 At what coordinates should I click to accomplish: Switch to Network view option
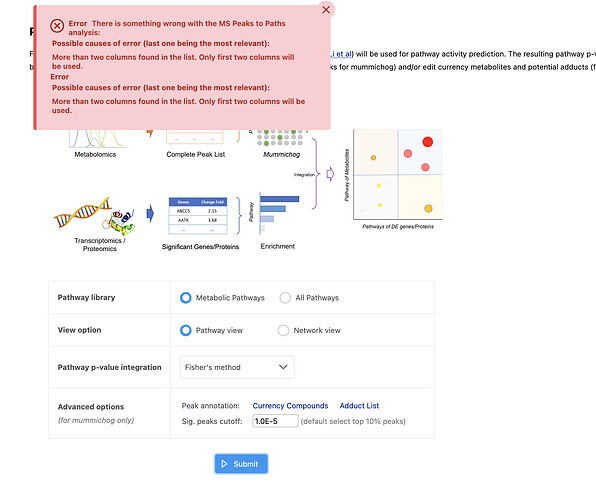[x=283, y=330]
